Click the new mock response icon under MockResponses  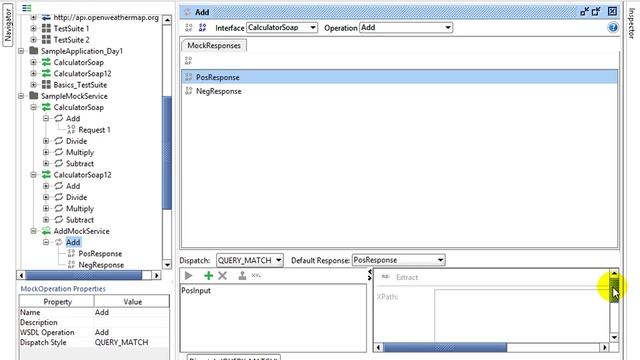[x=188, y=61]
